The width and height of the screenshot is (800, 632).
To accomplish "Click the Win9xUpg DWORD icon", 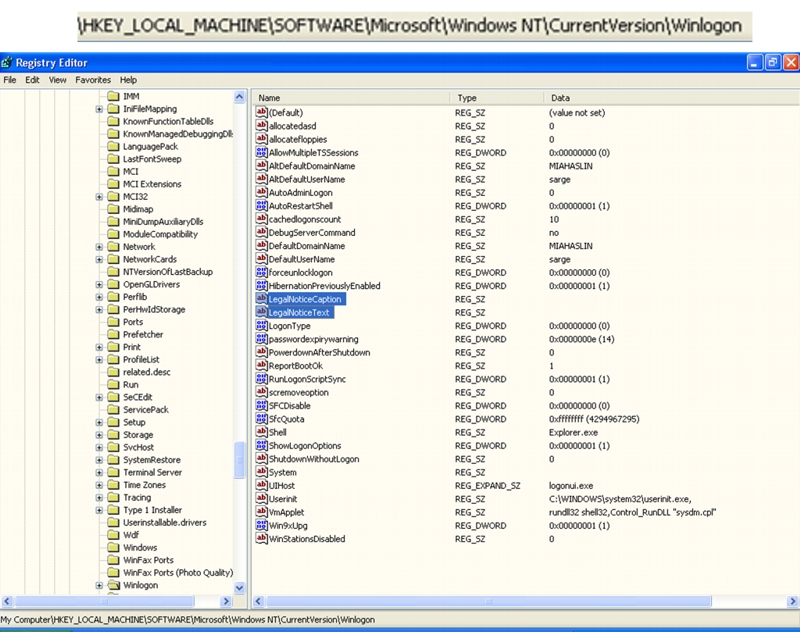I will (261, 525).
